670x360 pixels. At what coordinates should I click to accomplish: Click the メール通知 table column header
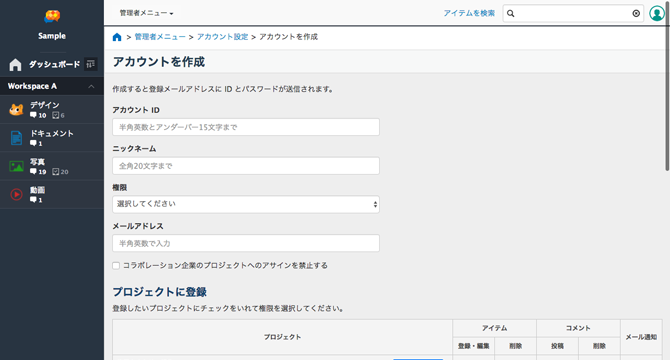(x=641, y=337)
